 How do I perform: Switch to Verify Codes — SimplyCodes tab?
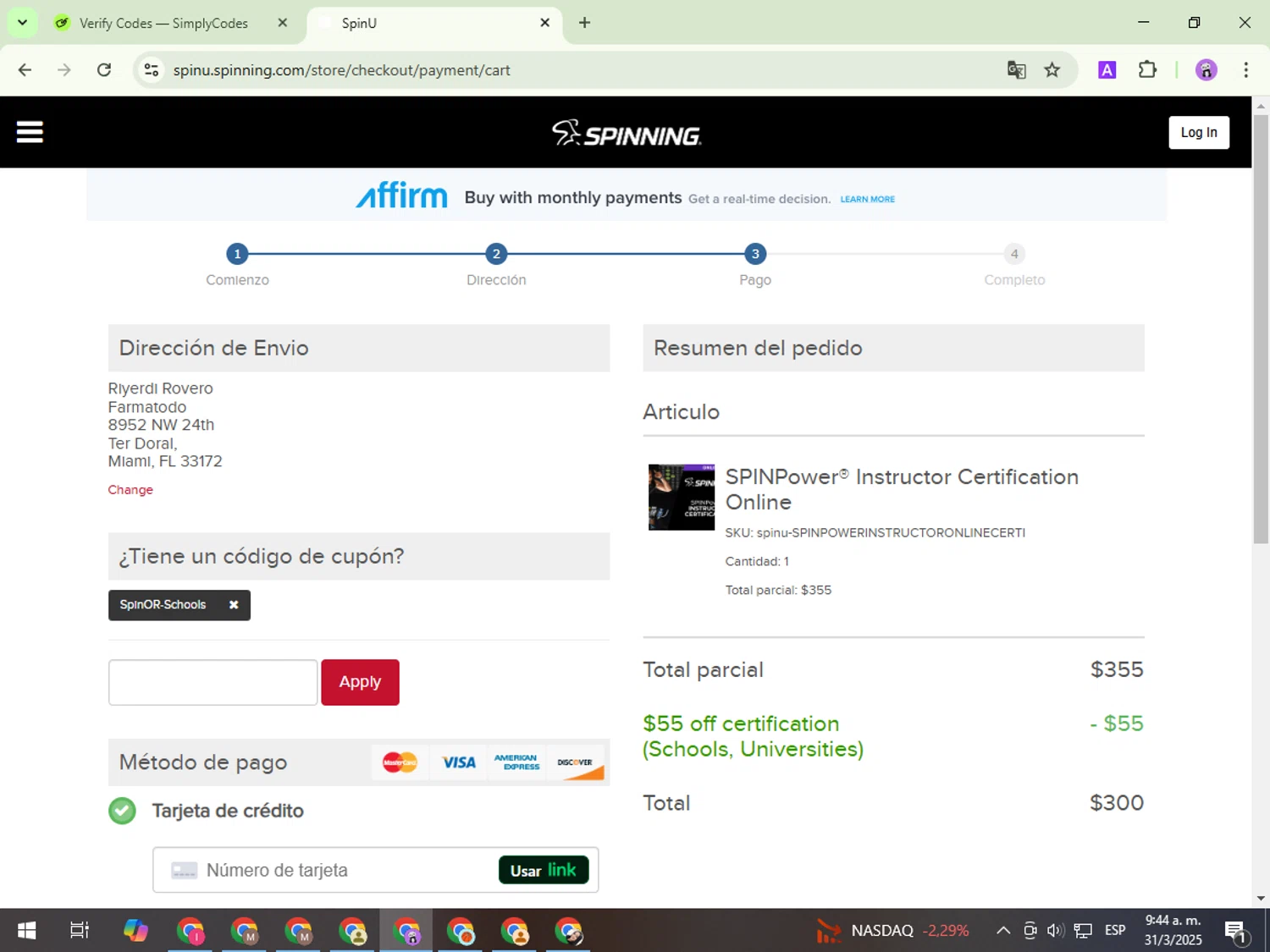click(x=163, y=23)
